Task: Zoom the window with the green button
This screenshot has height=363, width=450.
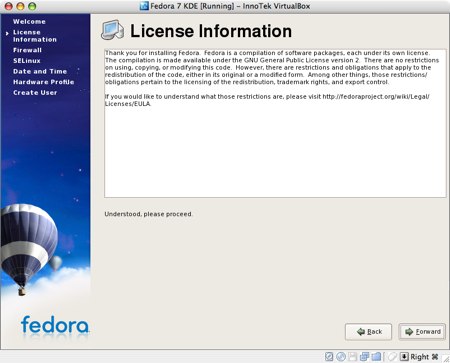Action: (x=32, y=6)
